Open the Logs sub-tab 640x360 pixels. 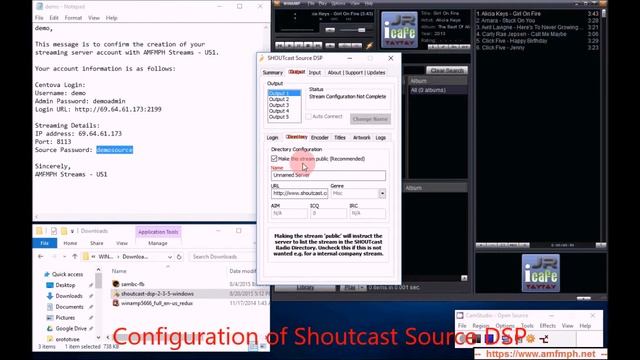(380, 138)
